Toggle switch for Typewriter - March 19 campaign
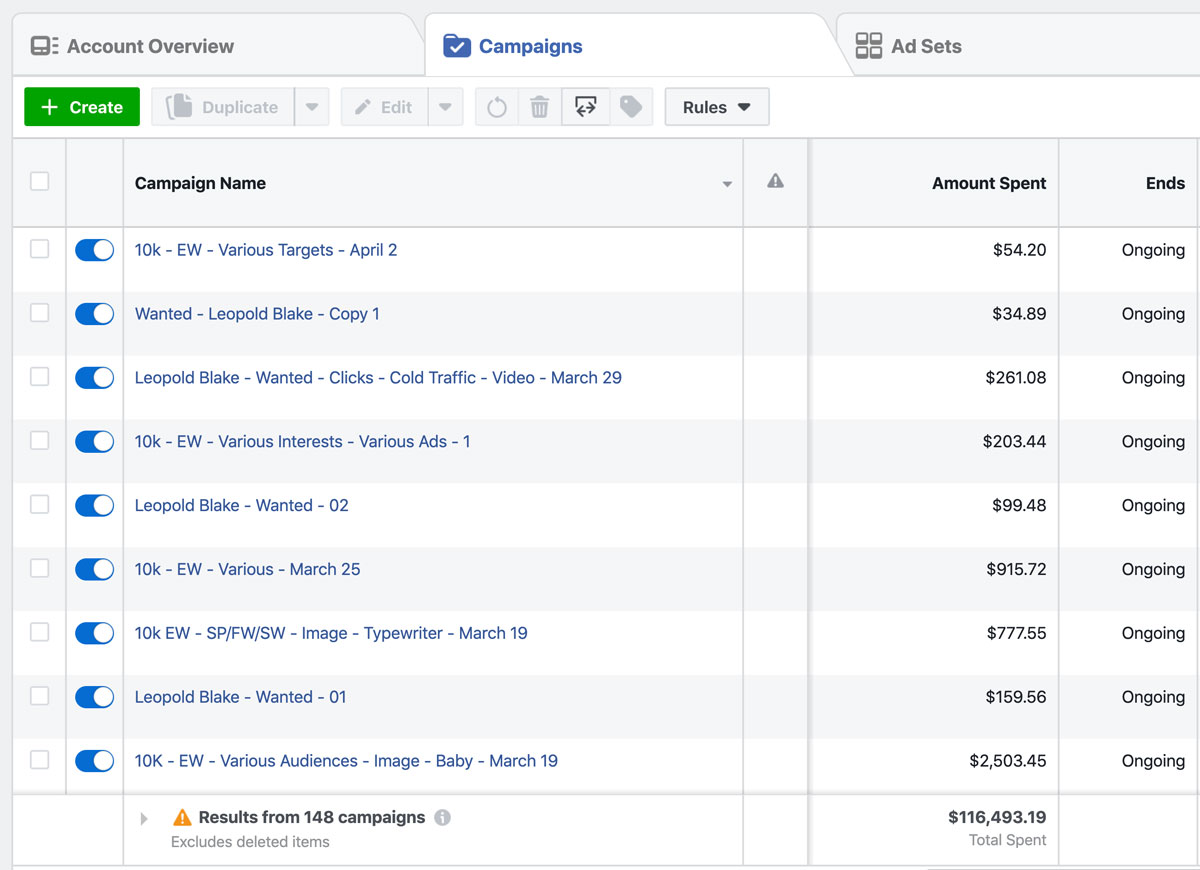1200x870 pixels. (x=95, y=633)
